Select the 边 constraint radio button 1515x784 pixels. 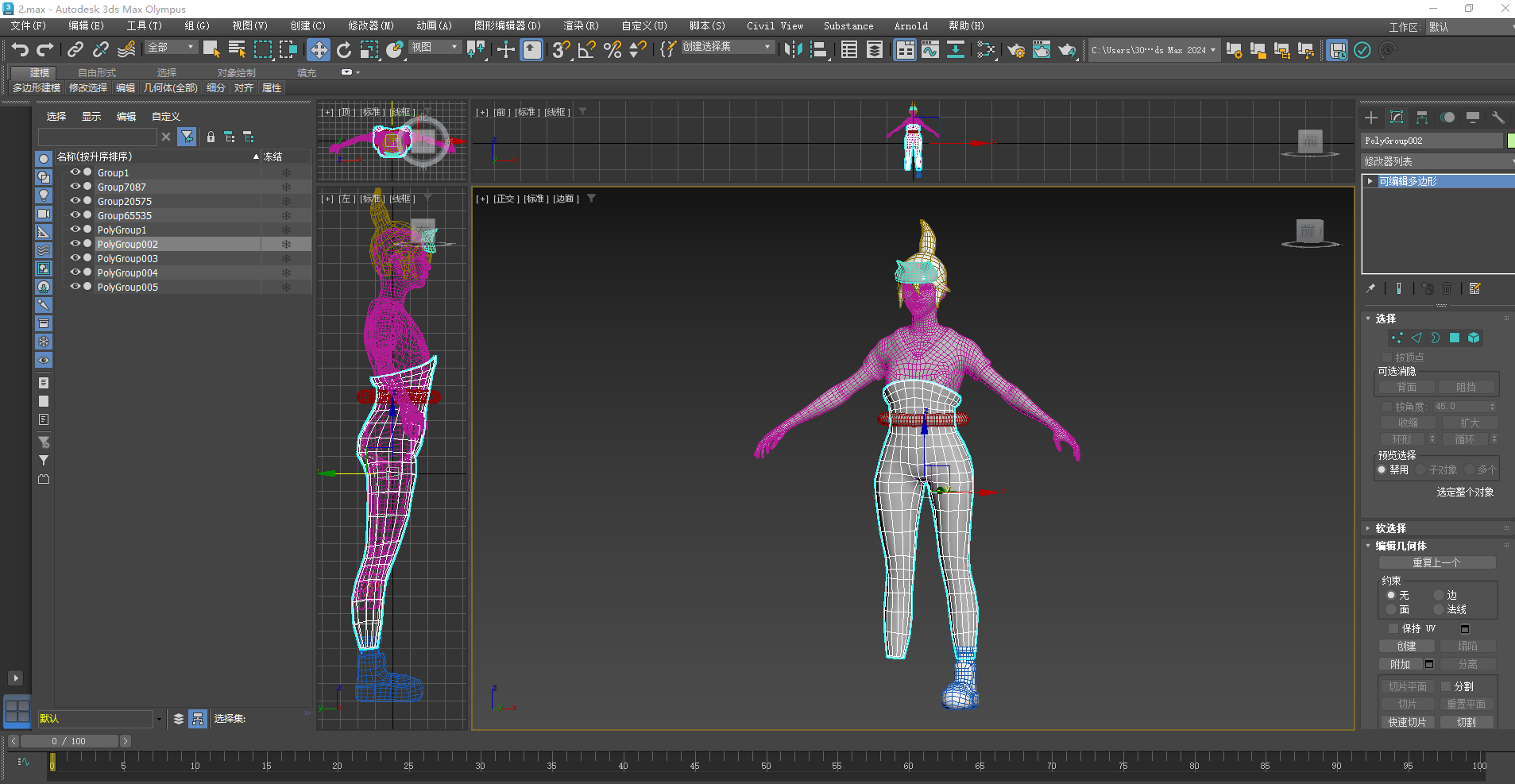tap(1439, 595)
